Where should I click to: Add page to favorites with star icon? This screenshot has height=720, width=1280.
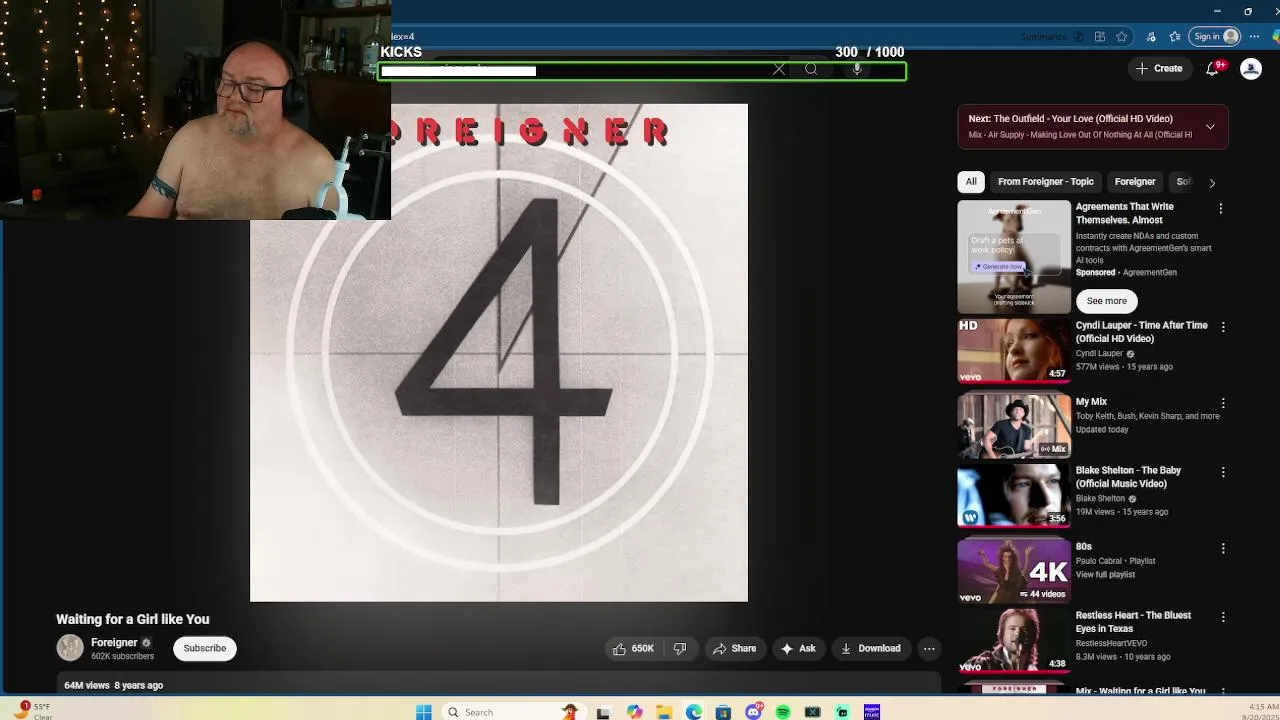click(x=1122, y=37)
